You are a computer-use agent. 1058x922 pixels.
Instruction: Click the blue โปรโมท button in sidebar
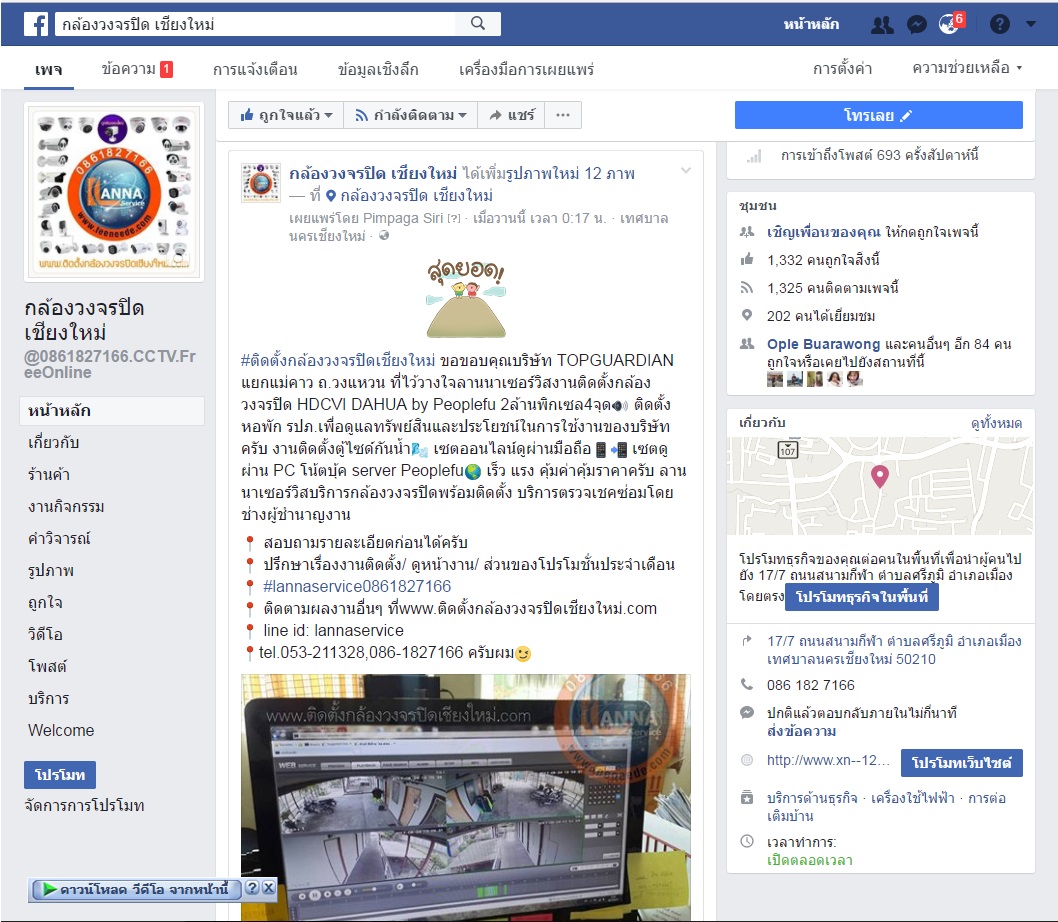click(x=59, y=775)
